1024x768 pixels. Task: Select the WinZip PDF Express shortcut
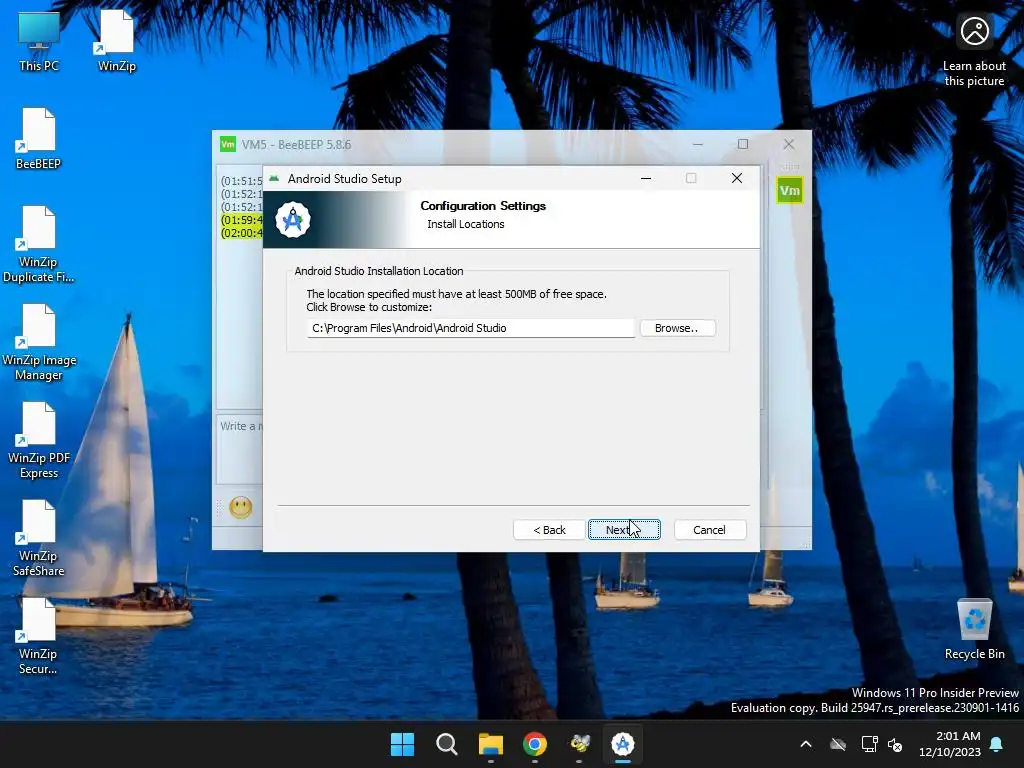point(39,441)
